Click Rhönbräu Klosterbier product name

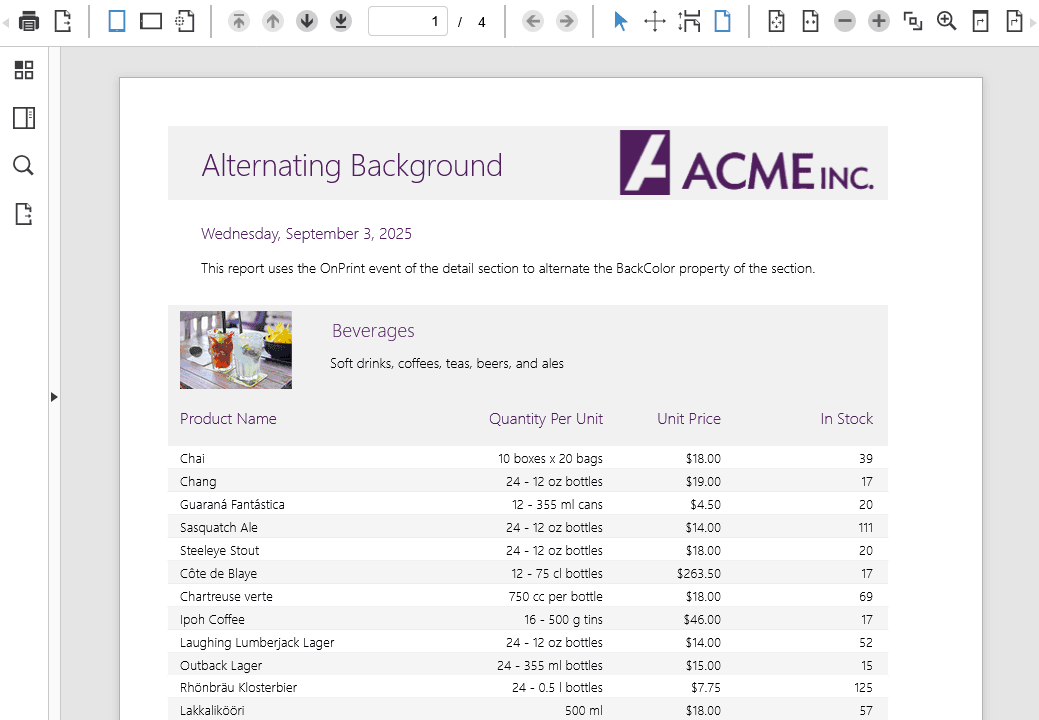coord(239,688)
